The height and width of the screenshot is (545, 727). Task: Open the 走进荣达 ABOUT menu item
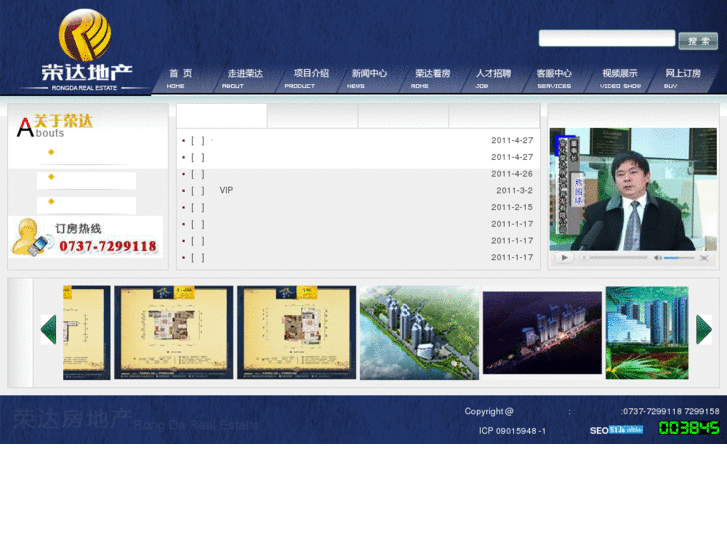coord(244,78)
